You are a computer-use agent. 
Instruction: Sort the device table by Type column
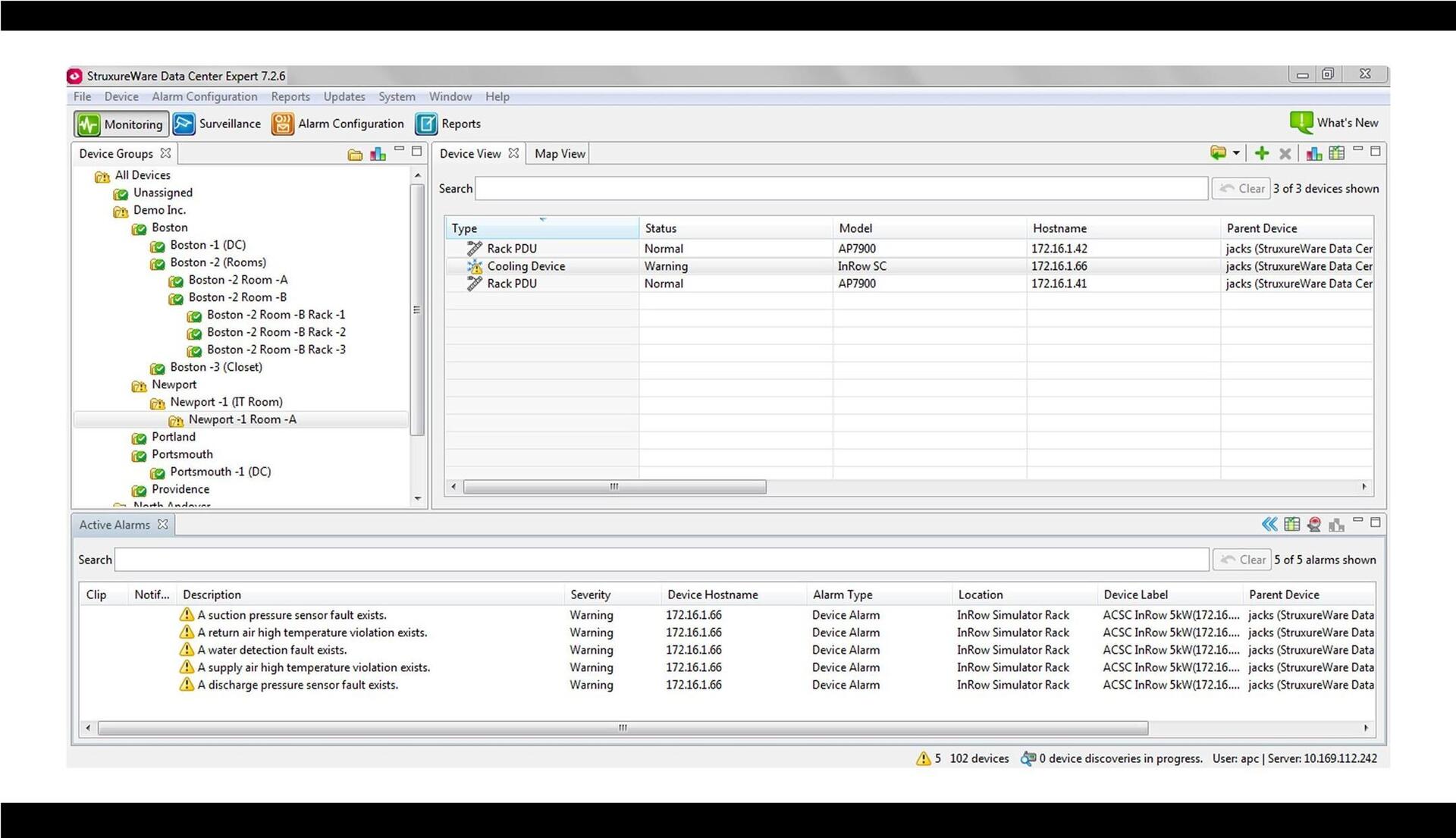tap(541, 228)
